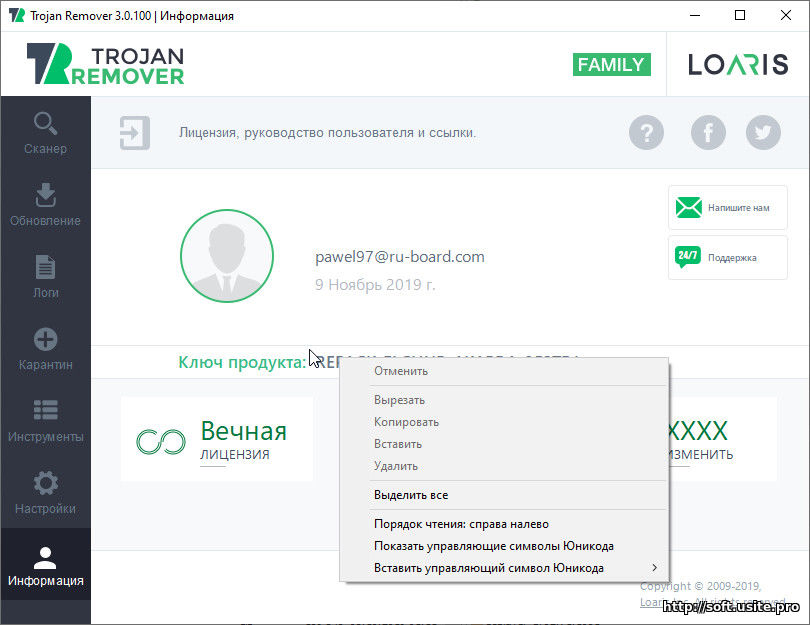The image size is (810, 625).
Task: Open the Логи document section
Action: coord(45,276)
